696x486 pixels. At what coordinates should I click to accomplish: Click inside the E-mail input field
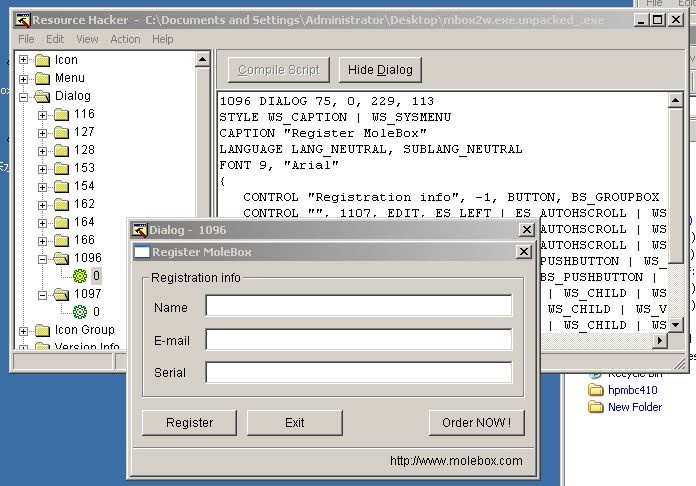pyautogui.click(x=359, y=340)
